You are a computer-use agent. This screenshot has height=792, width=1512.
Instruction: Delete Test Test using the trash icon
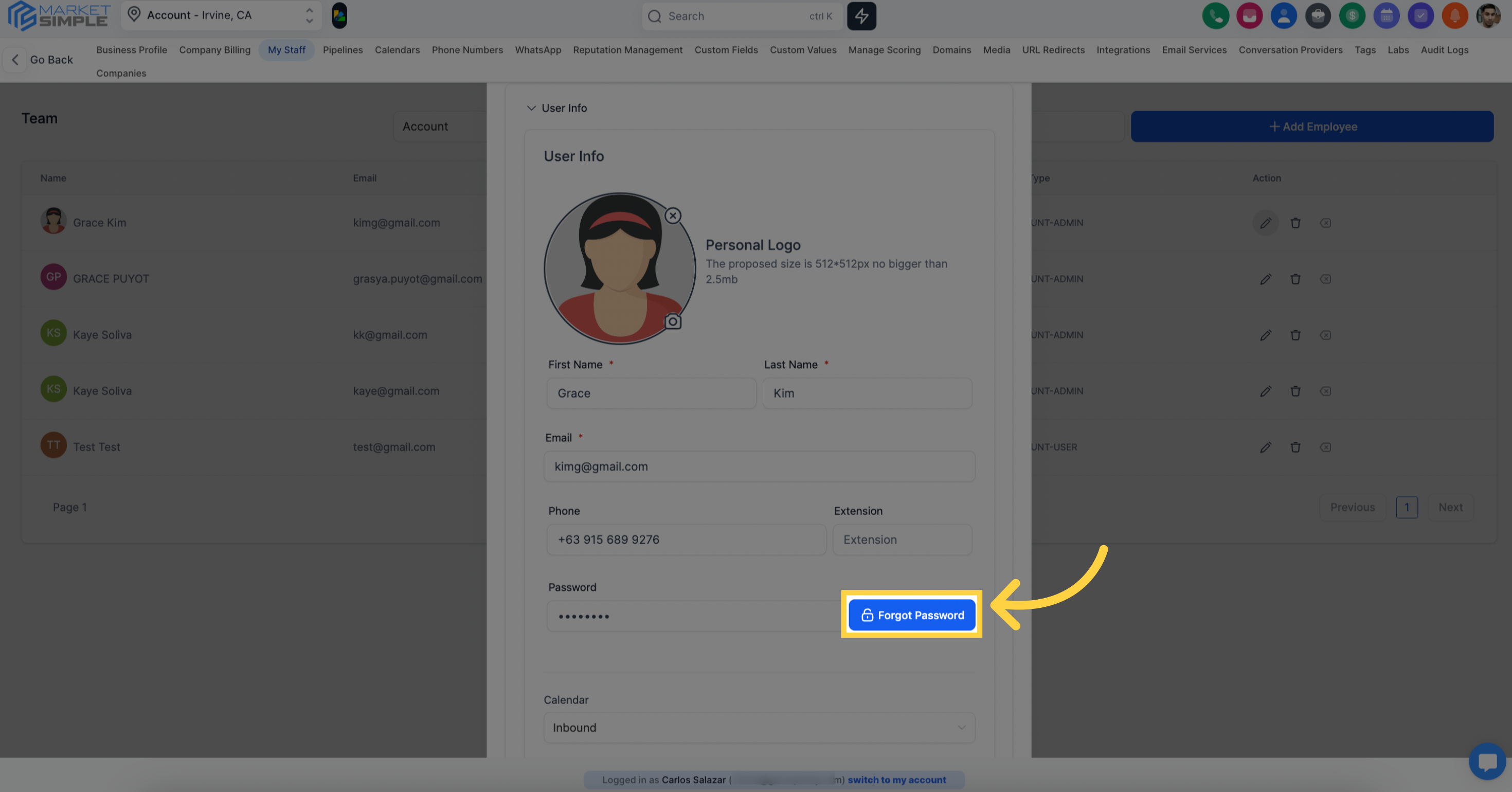(1295, 447)
